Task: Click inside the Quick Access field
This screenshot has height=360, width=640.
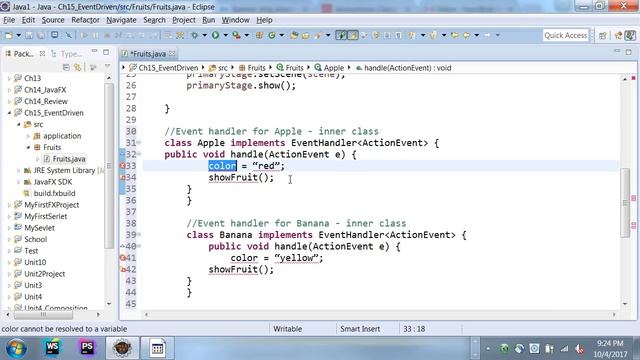Action: pos(565,36)
